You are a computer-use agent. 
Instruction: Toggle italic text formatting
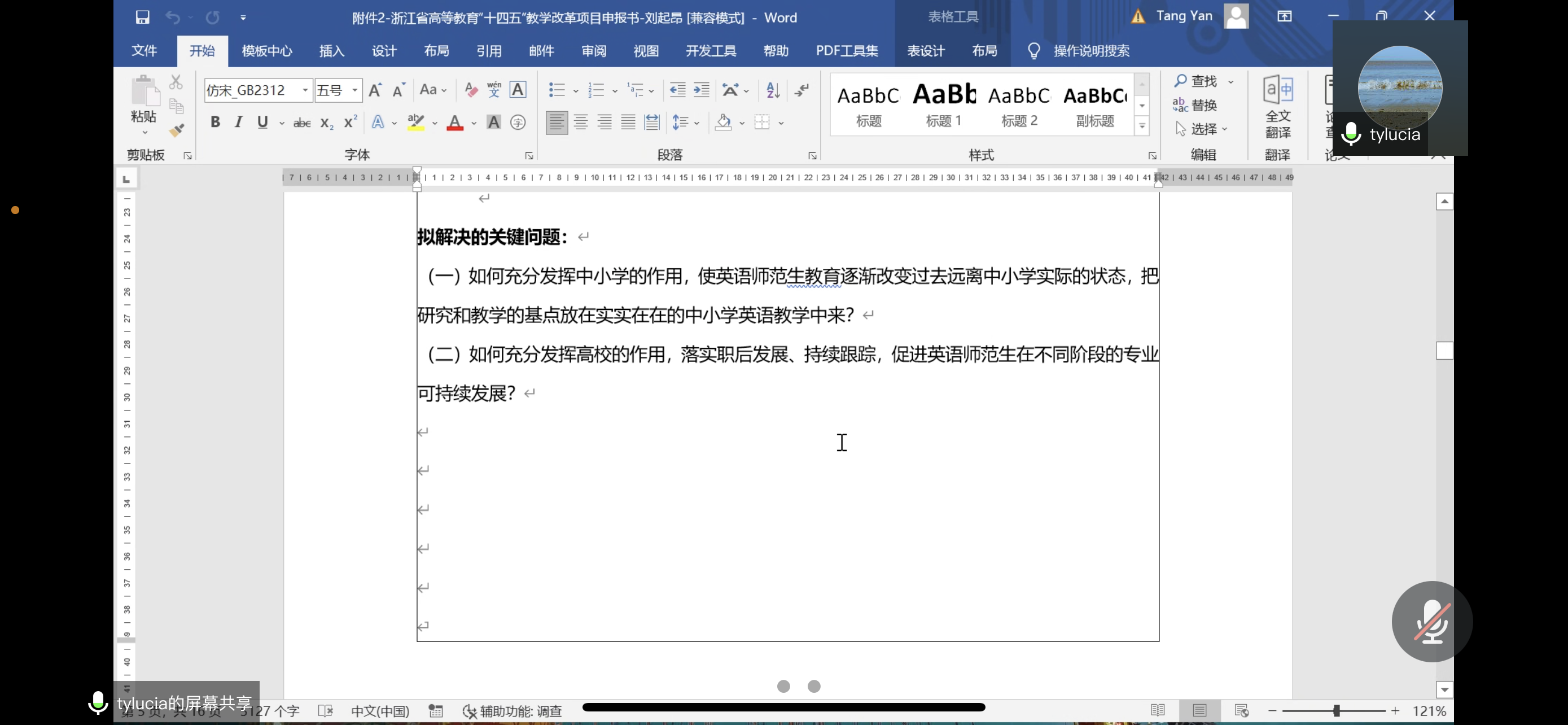[239, 123]
